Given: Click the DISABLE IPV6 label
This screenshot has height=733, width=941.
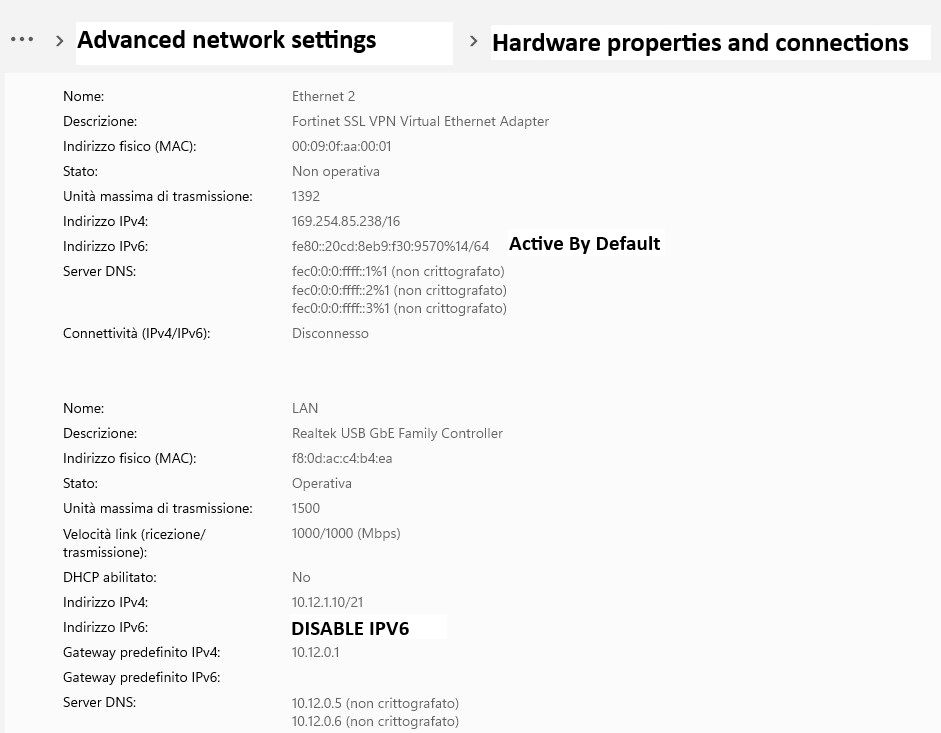Looking at the screenshot, I should click(350, 629).
